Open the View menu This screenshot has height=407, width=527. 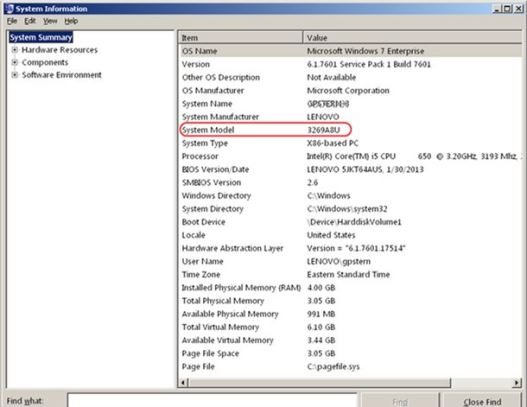pos(50,21)
